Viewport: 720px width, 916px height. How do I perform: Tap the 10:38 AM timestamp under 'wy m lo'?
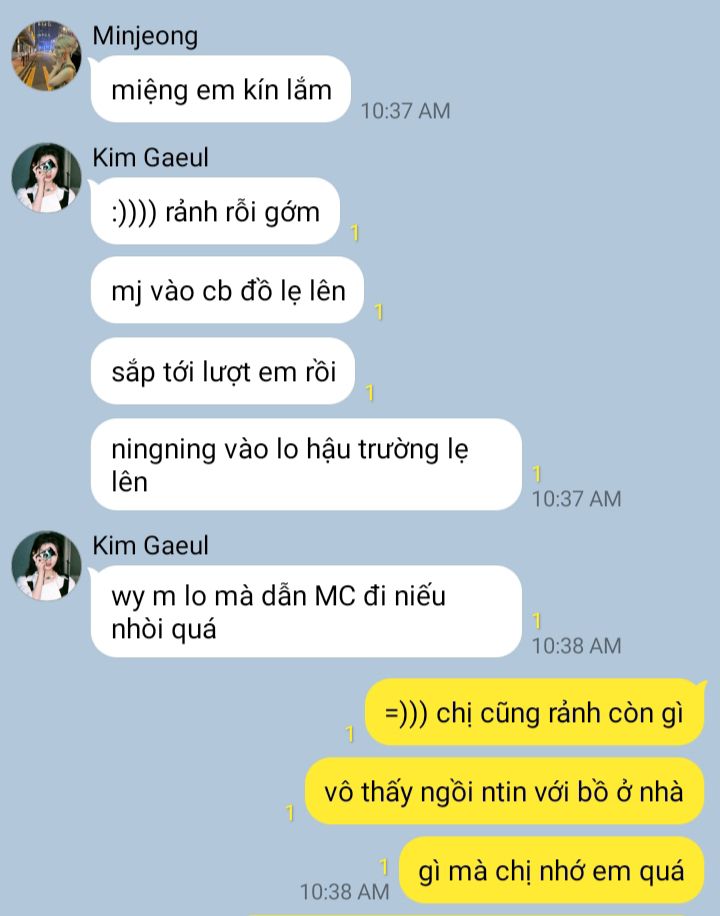(576, 646)
